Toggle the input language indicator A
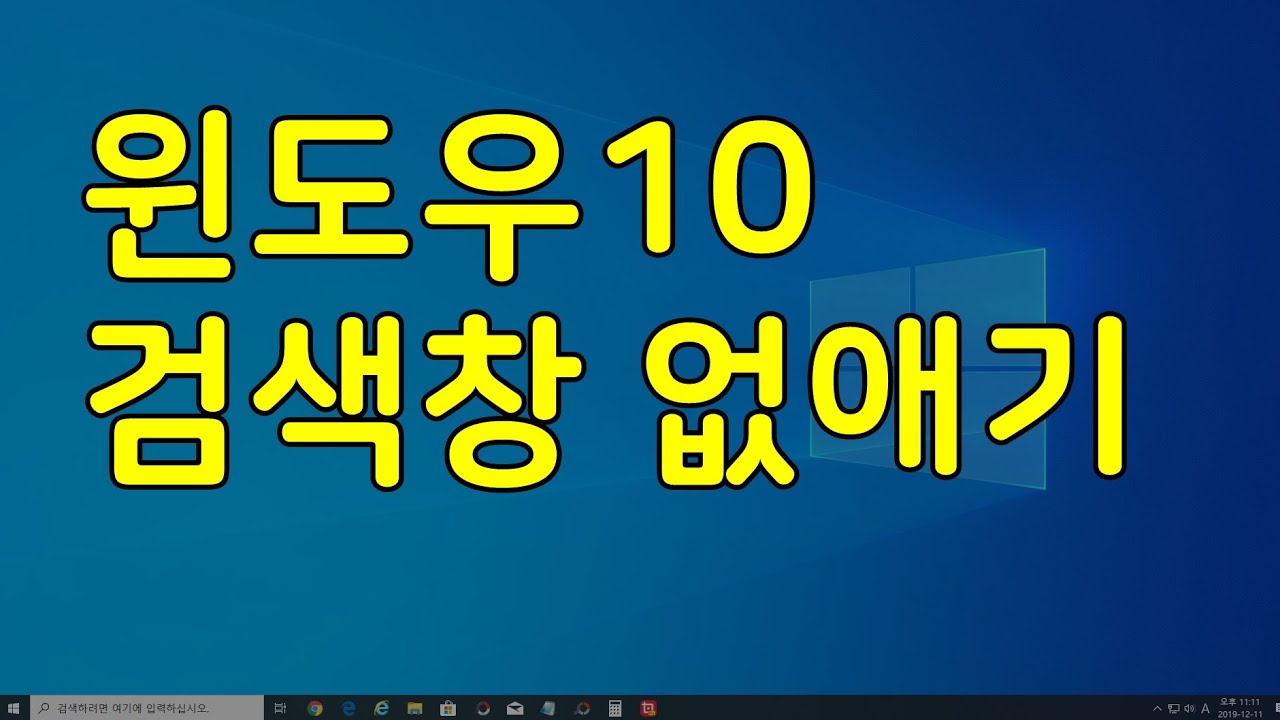 pos(1205,708)
